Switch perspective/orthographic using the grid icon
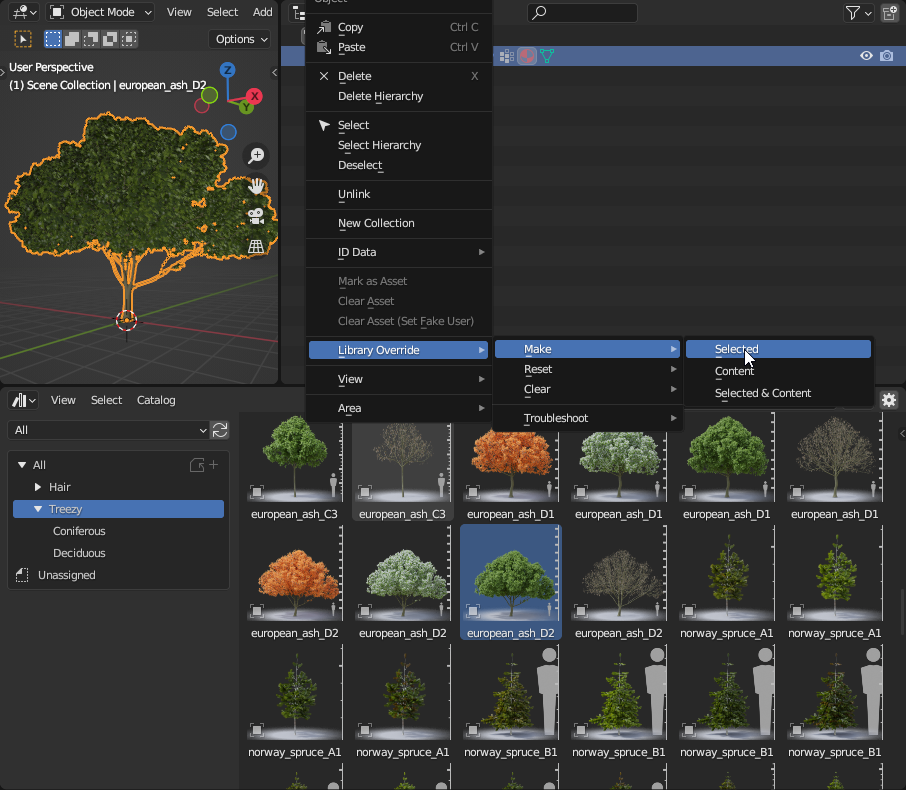 click(x=257, y=246)
